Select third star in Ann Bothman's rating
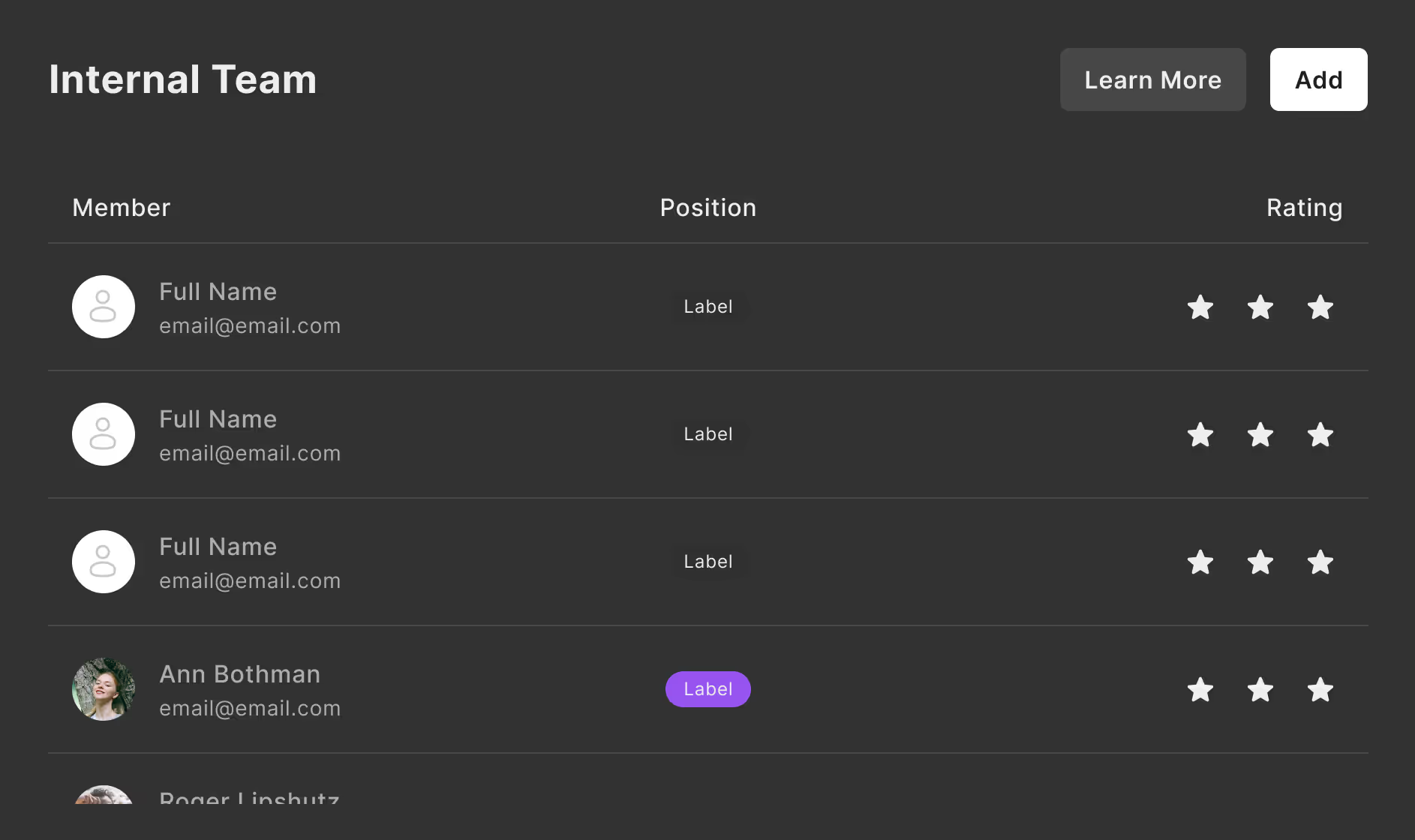 coord(1320,689)
